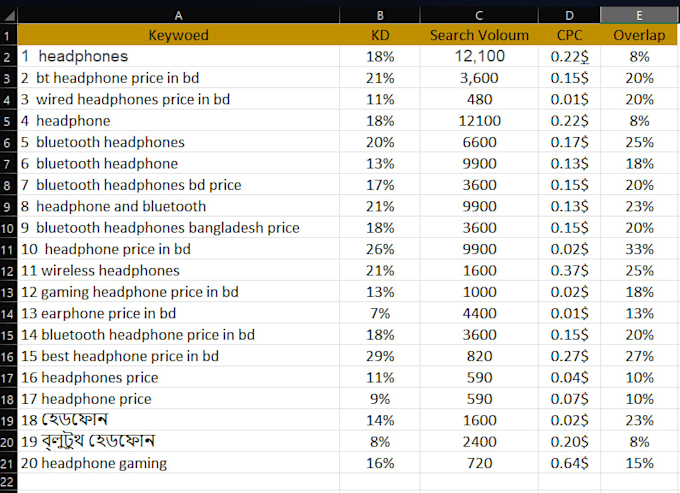Screen dimensions: 680x493
Task: Select column B header
Action: pyautogui.click(x=380, y=16)
